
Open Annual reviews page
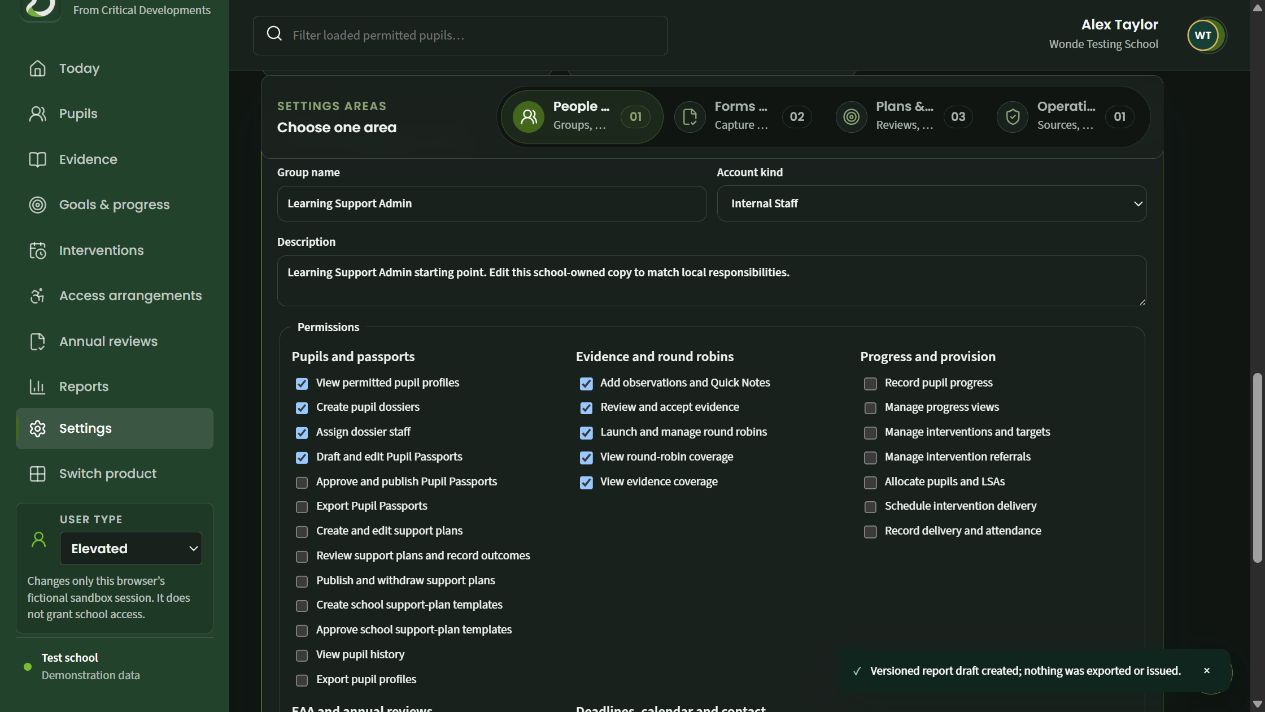tap(114, 341)
